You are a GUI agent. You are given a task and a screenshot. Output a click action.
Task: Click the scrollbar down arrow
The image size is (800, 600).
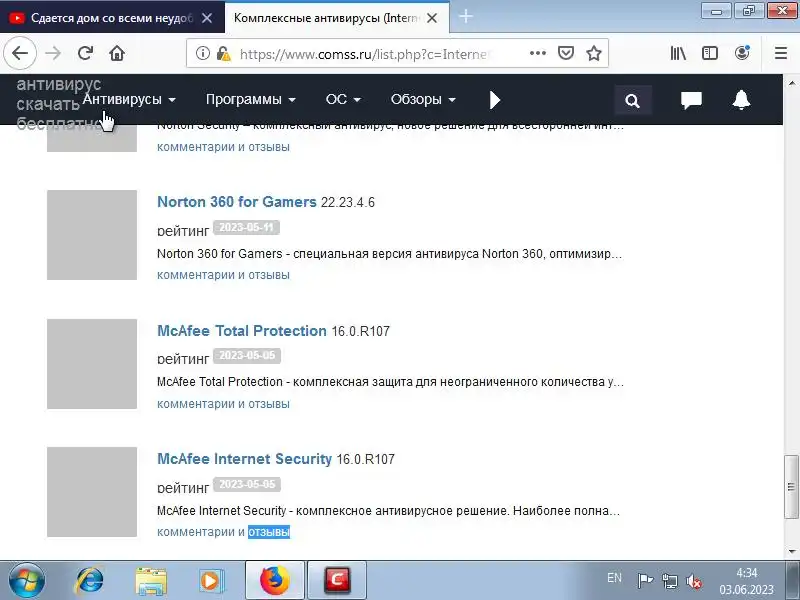point(791,551)
